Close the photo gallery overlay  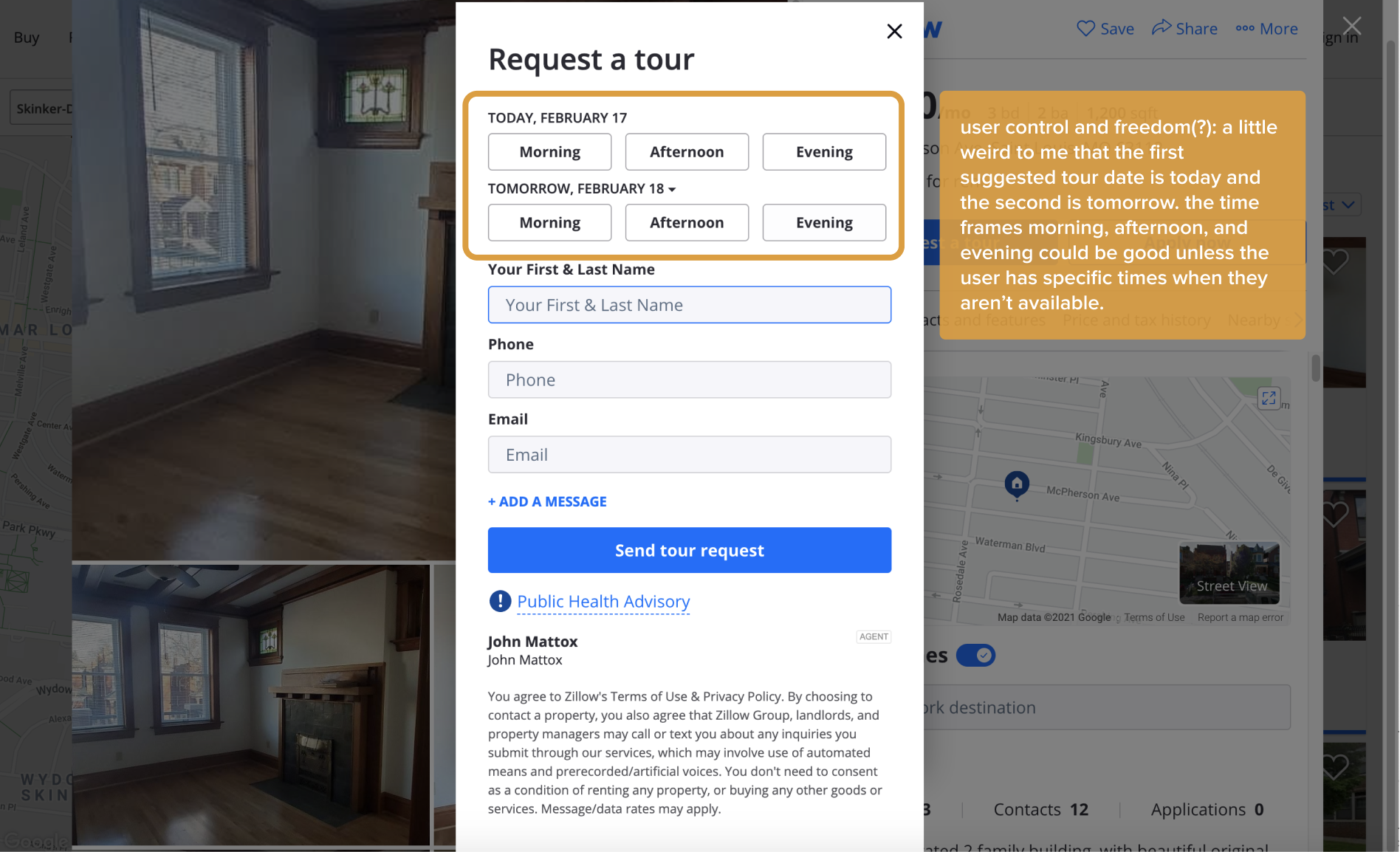tap(1351, 26)
